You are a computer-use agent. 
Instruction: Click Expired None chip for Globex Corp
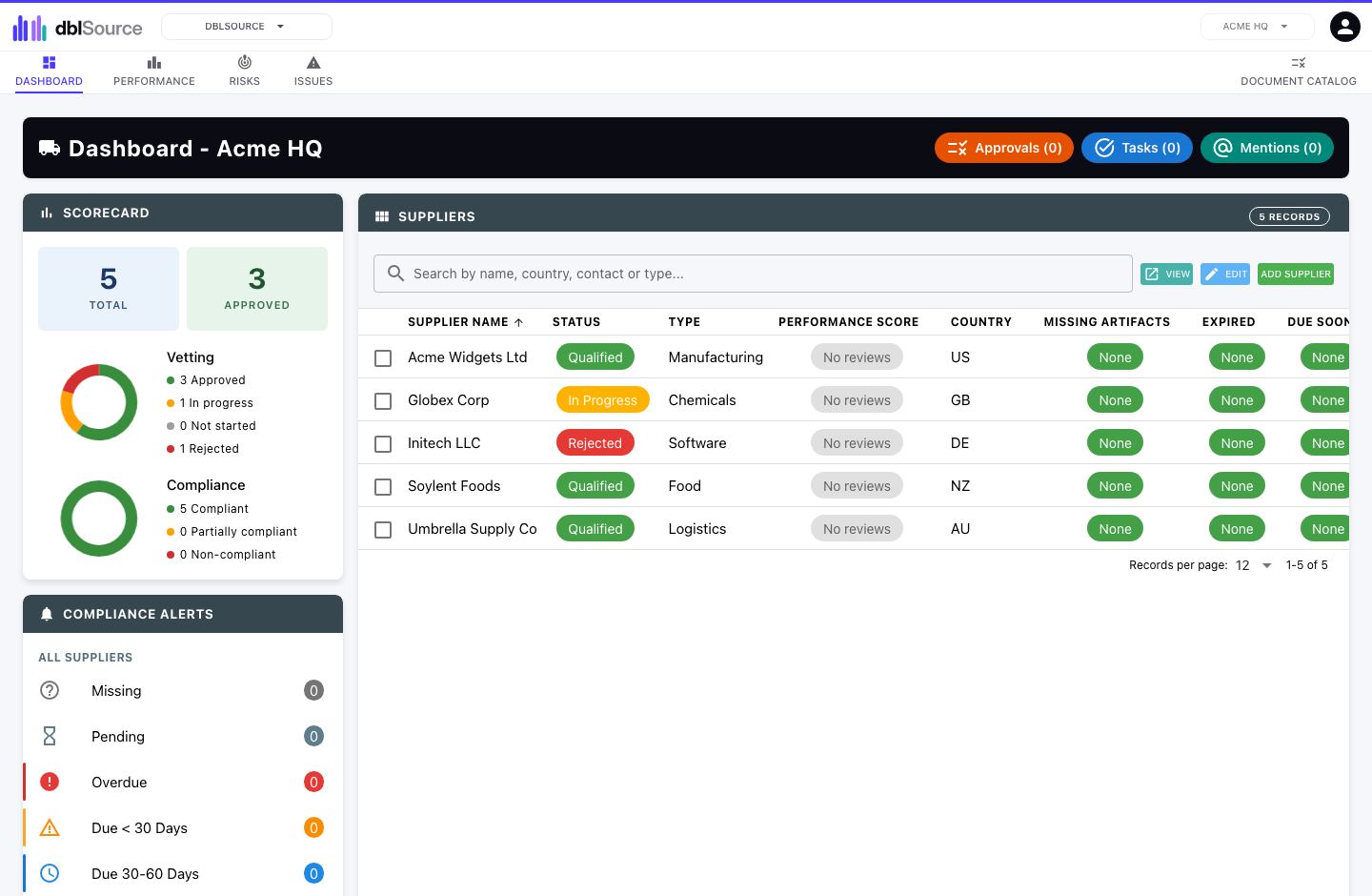(1237, 400)
